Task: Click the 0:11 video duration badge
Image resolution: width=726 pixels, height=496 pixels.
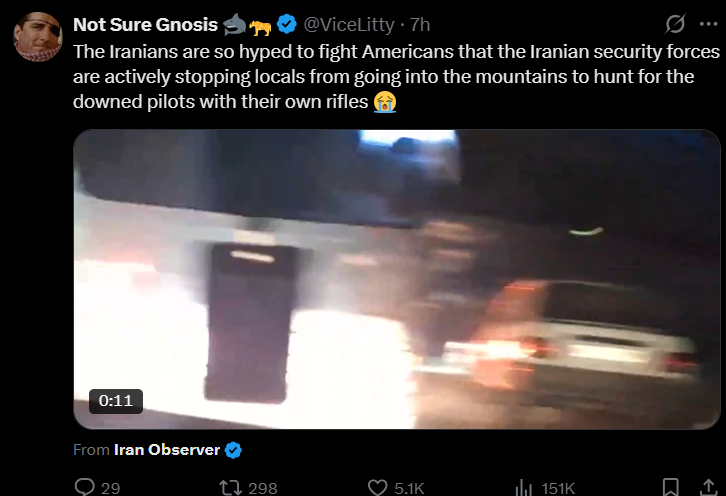Action: coord(116,401)
